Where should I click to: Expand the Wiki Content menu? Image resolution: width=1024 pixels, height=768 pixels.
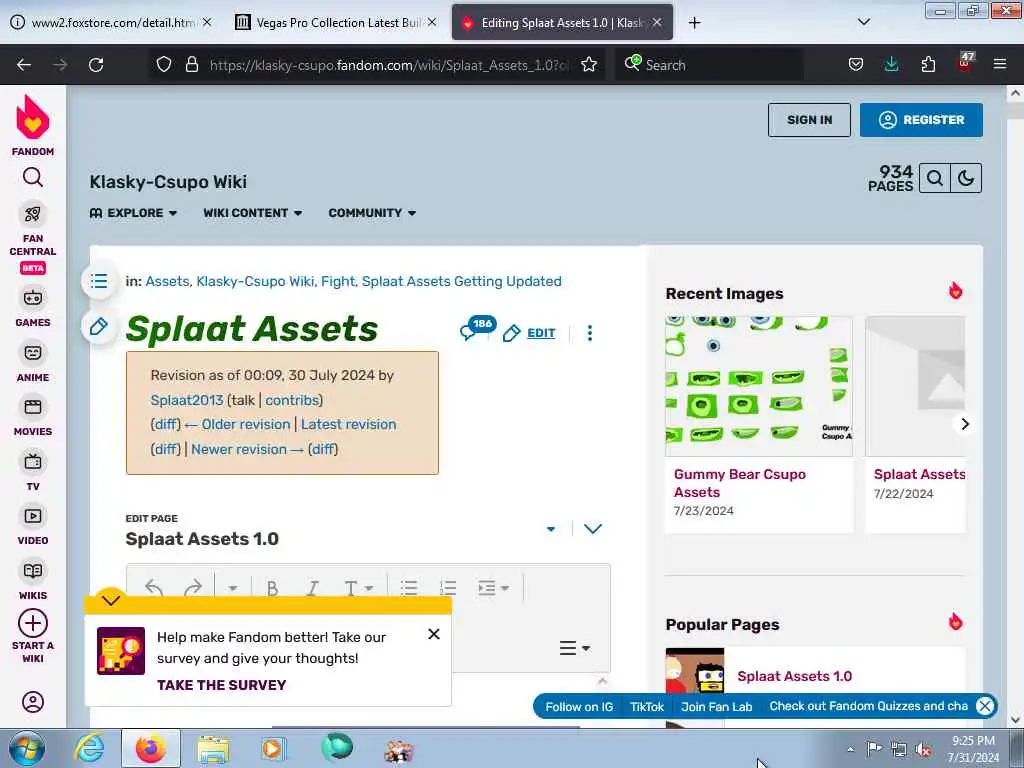pos(253,213)
